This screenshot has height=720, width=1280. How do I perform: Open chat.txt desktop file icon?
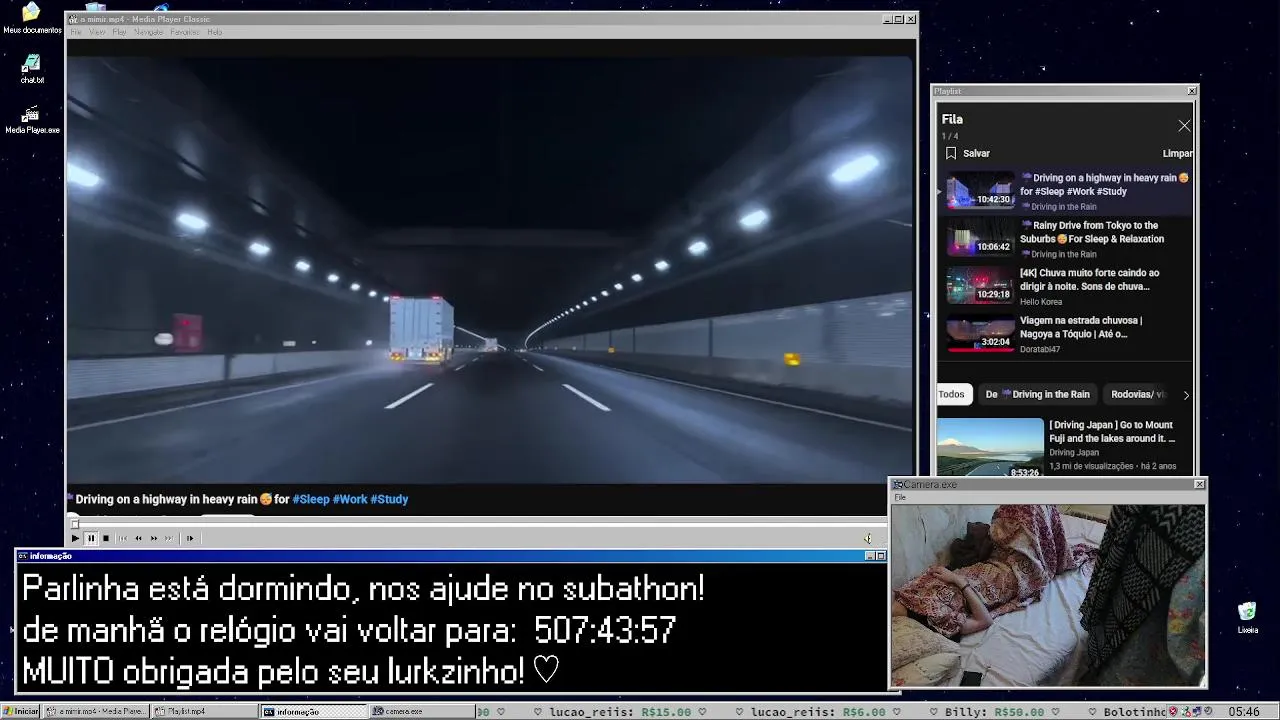click(x=32, y=68)
